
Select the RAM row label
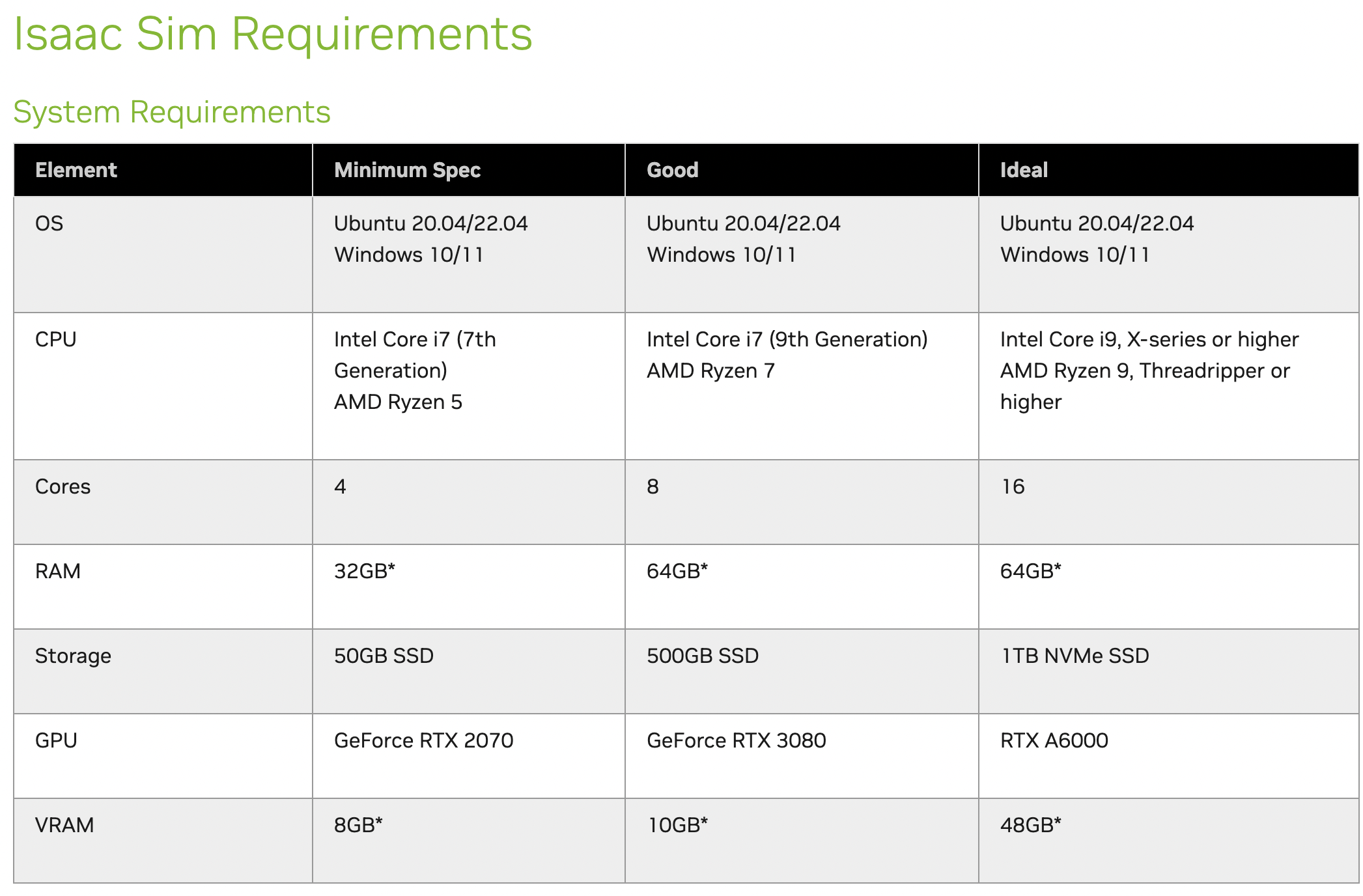coord(58,571)
